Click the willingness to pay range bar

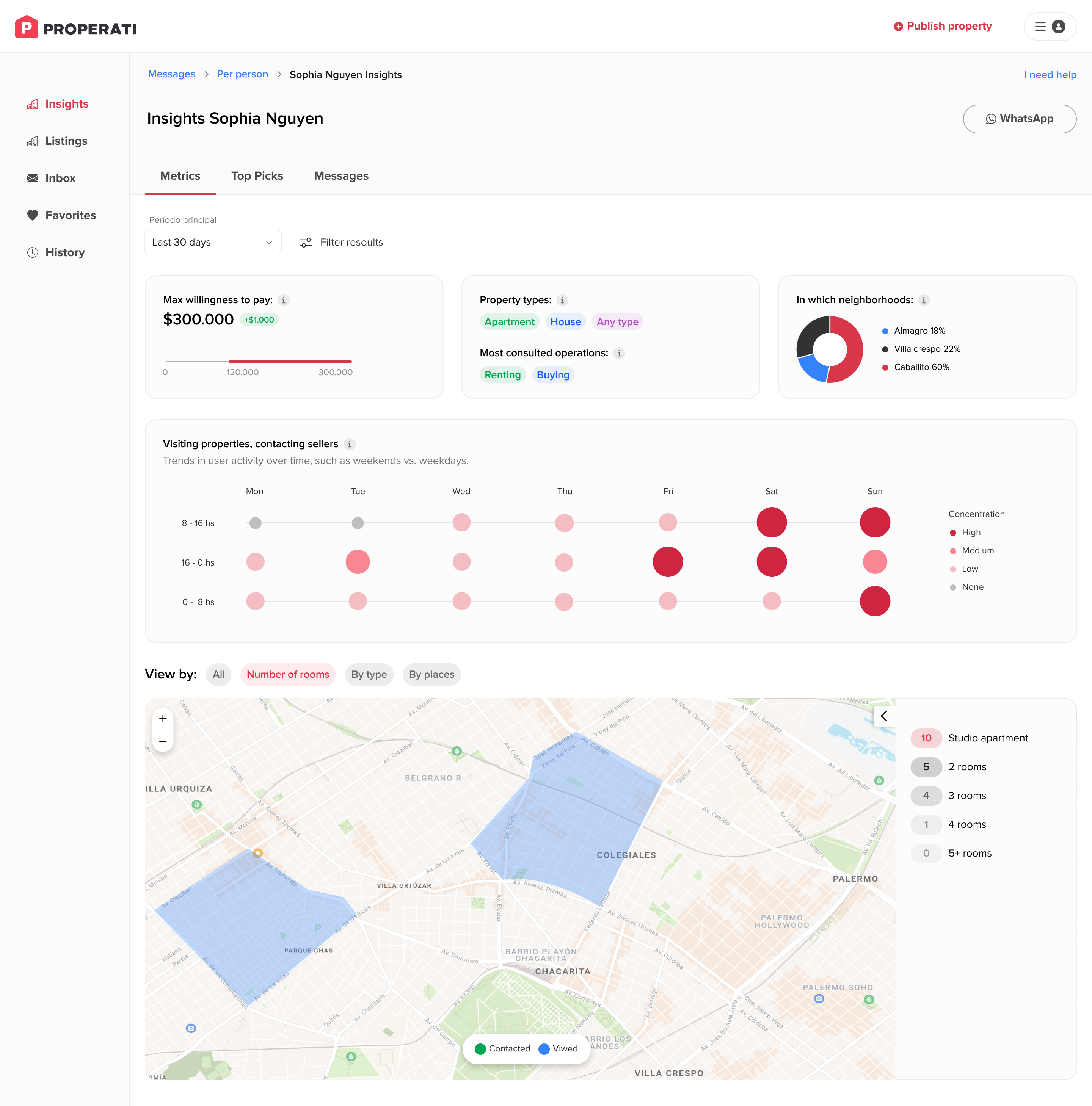click(x=290, y=361)
